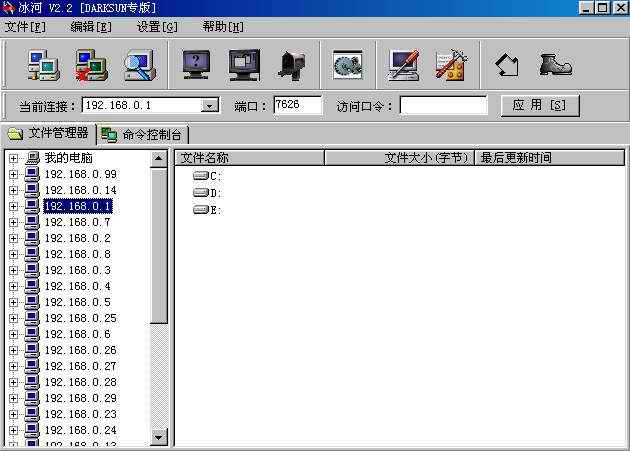Click the computer with screwdriver icon
630x451 pixels.
point(403,66)
